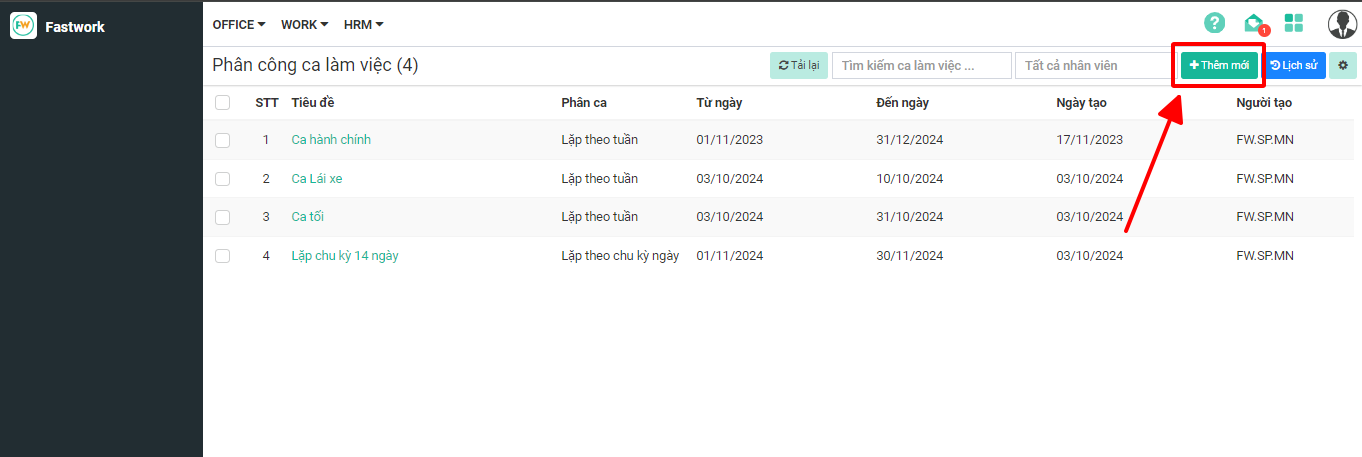The image size is (1362, 457).
Task: Open Lịch sử history view
Action: click(1294, 65)
